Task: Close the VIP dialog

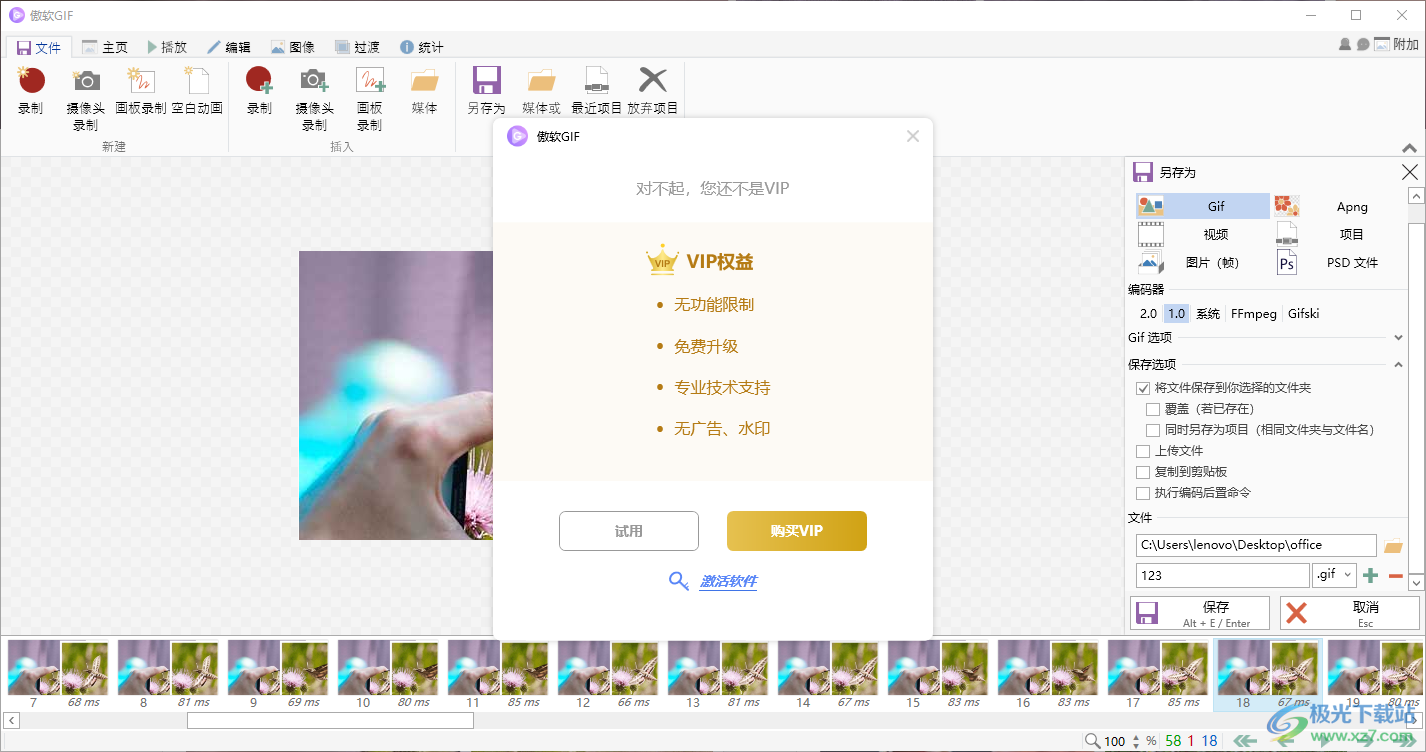Action: point(913,136)
